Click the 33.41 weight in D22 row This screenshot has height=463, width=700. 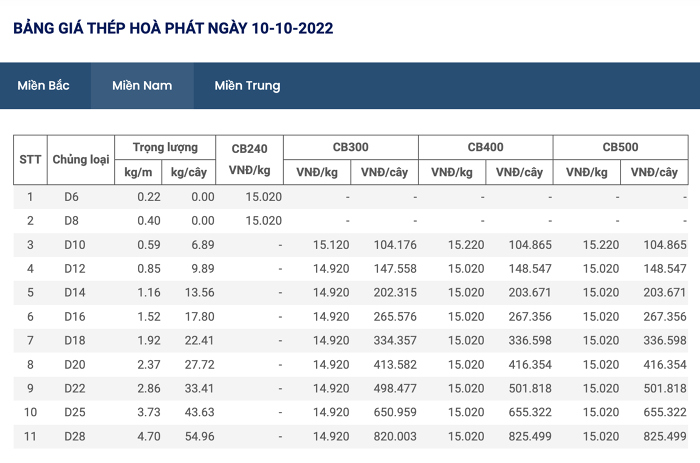[x=200, y=388]
